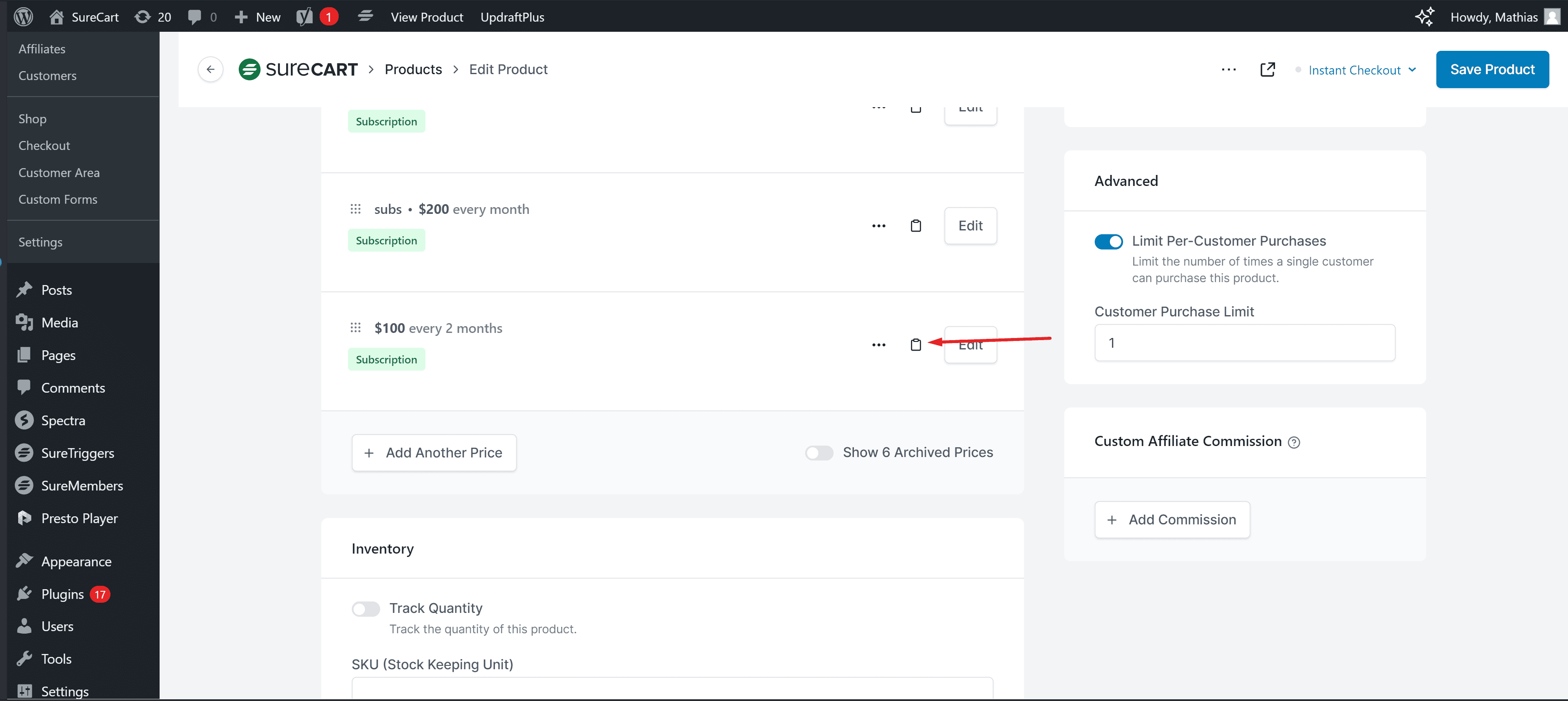Open header three-dot more options menu
This screenshot has height=701, width=1568.
pyautogui.click(x=1228, y=69)
